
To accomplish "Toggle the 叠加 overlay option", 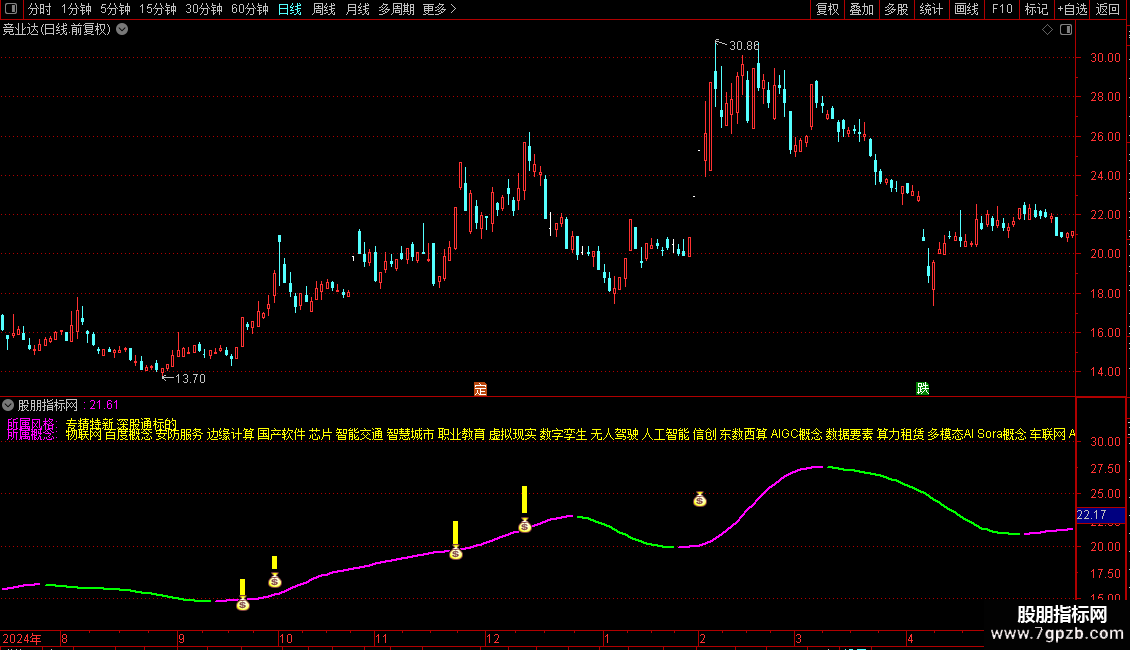I will [x=861, y=9].
